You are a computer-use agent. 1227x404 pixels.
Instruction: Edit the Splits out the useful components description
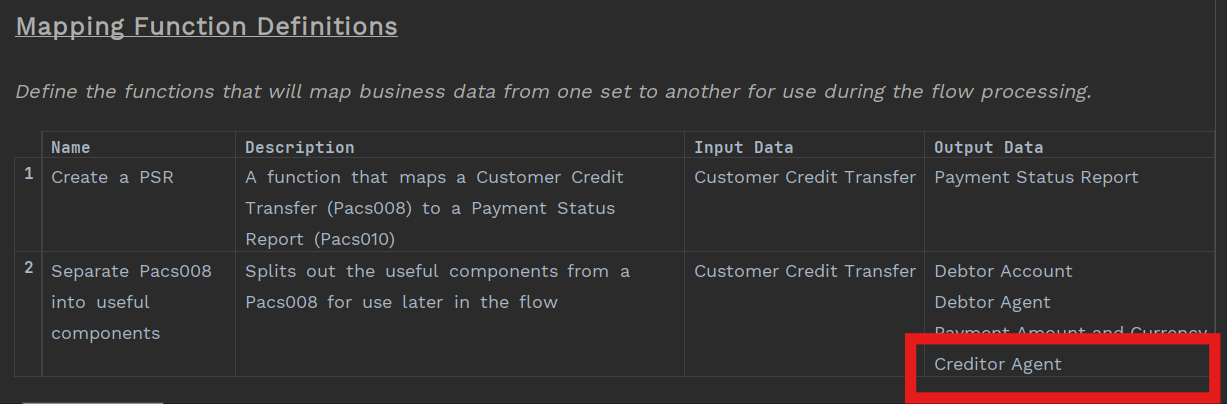[437, 287]
